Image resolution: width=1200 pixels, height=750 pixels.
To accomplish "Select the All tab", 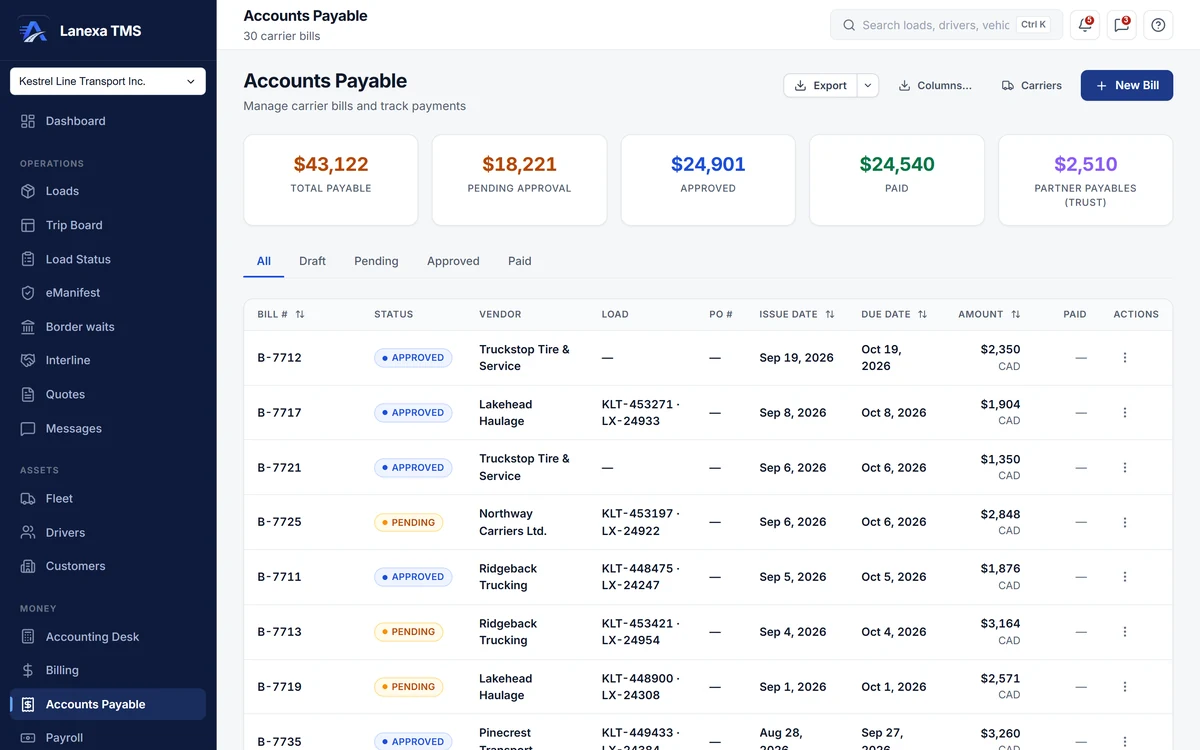I will tap(264, 261).
